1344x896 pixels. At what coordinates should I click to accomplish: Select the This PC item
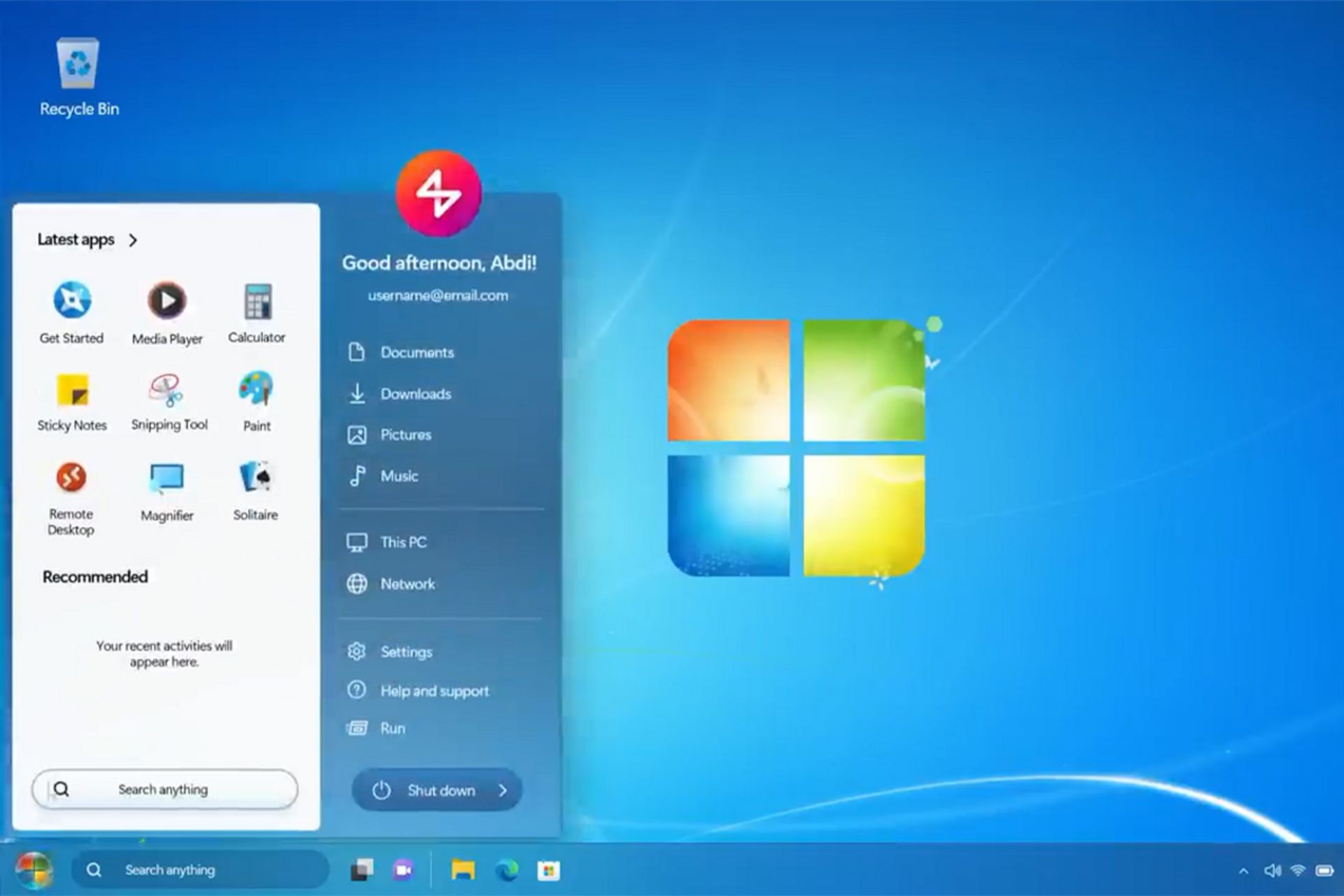[x=404, y=540]
